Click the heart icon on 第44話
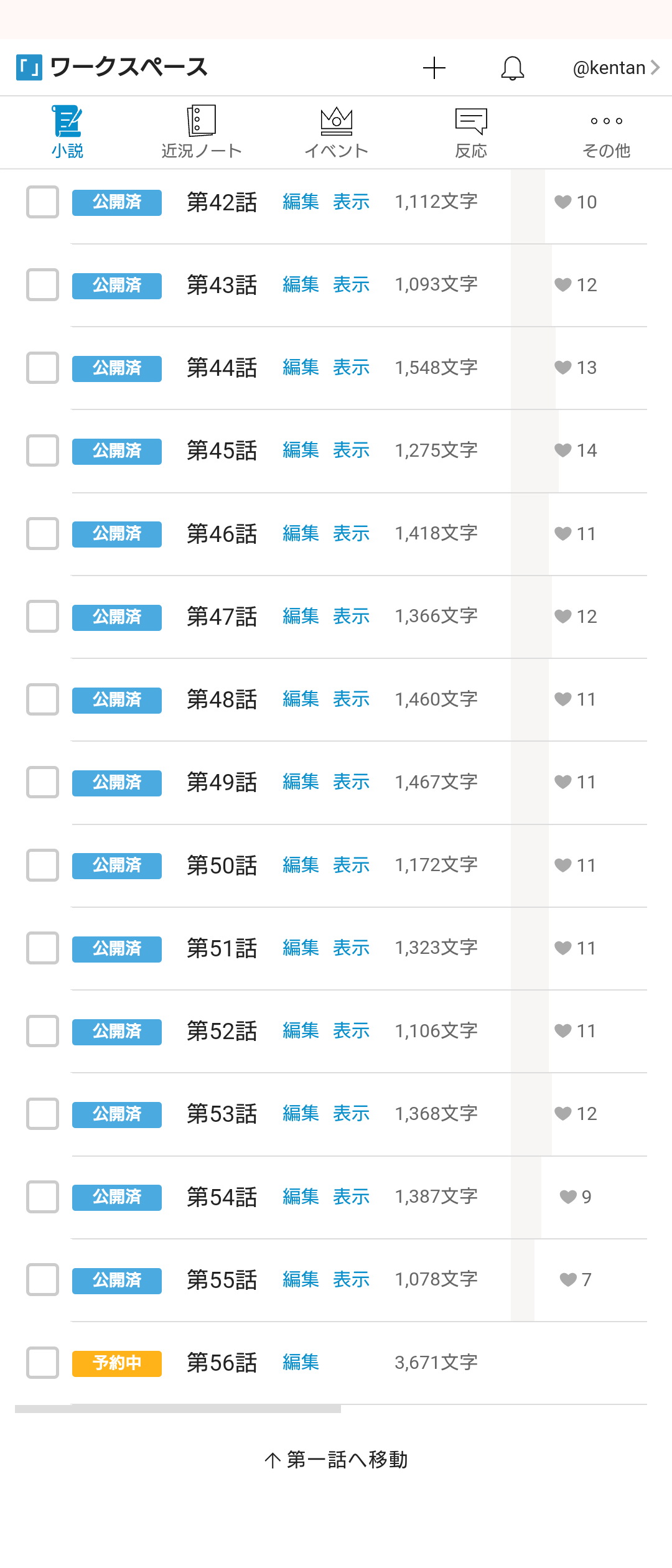This screenshot has height=1568, width=672. pyautogui.click(x=563, y=368)
